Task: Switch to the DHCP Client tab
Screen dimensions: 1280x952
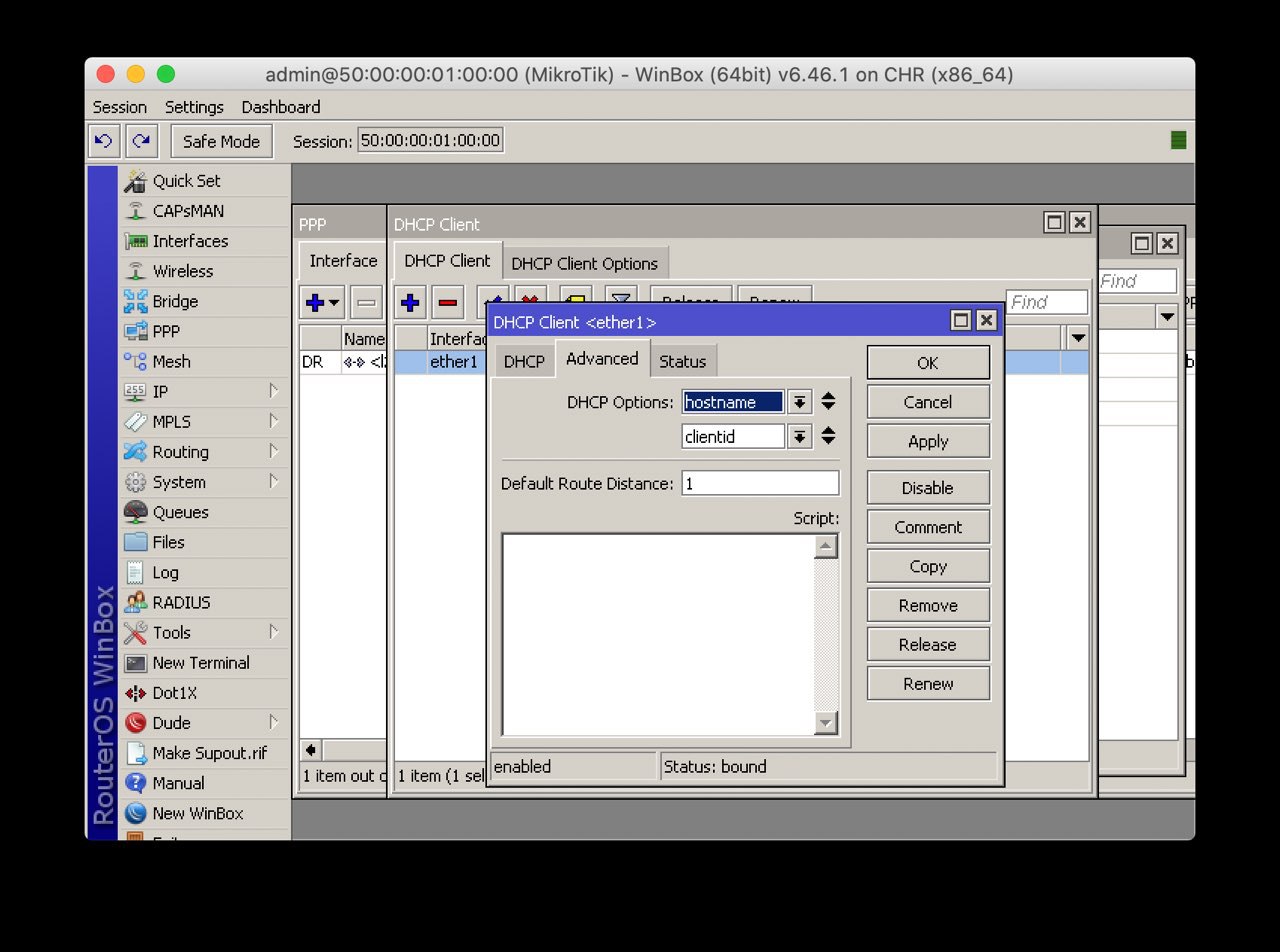Action: pos(447,261)
